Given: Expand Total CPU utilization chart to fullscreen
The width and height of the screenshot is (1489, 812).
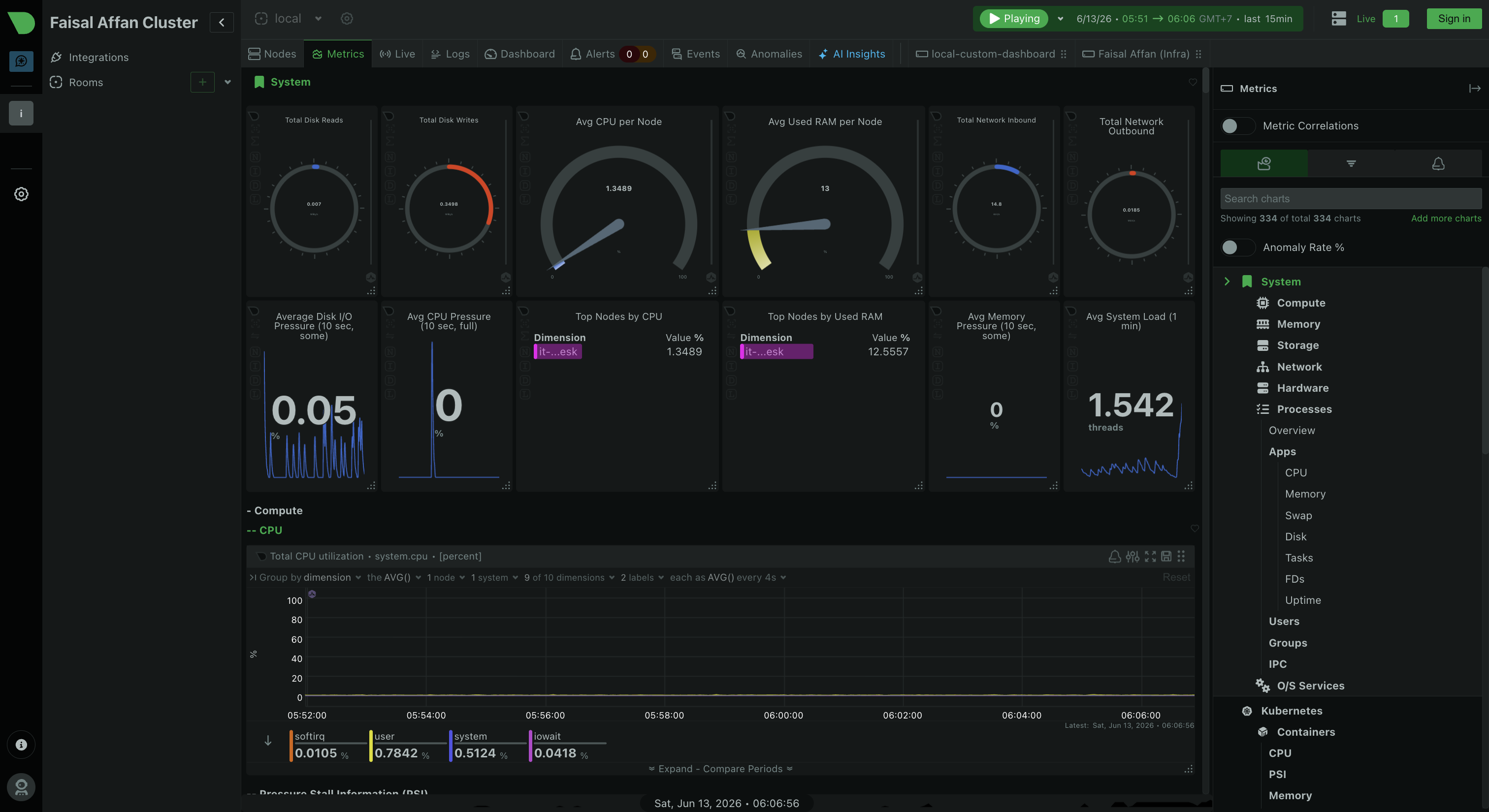Looking at the screenshot, I should pyautogui.click(x=1150, y=556).
